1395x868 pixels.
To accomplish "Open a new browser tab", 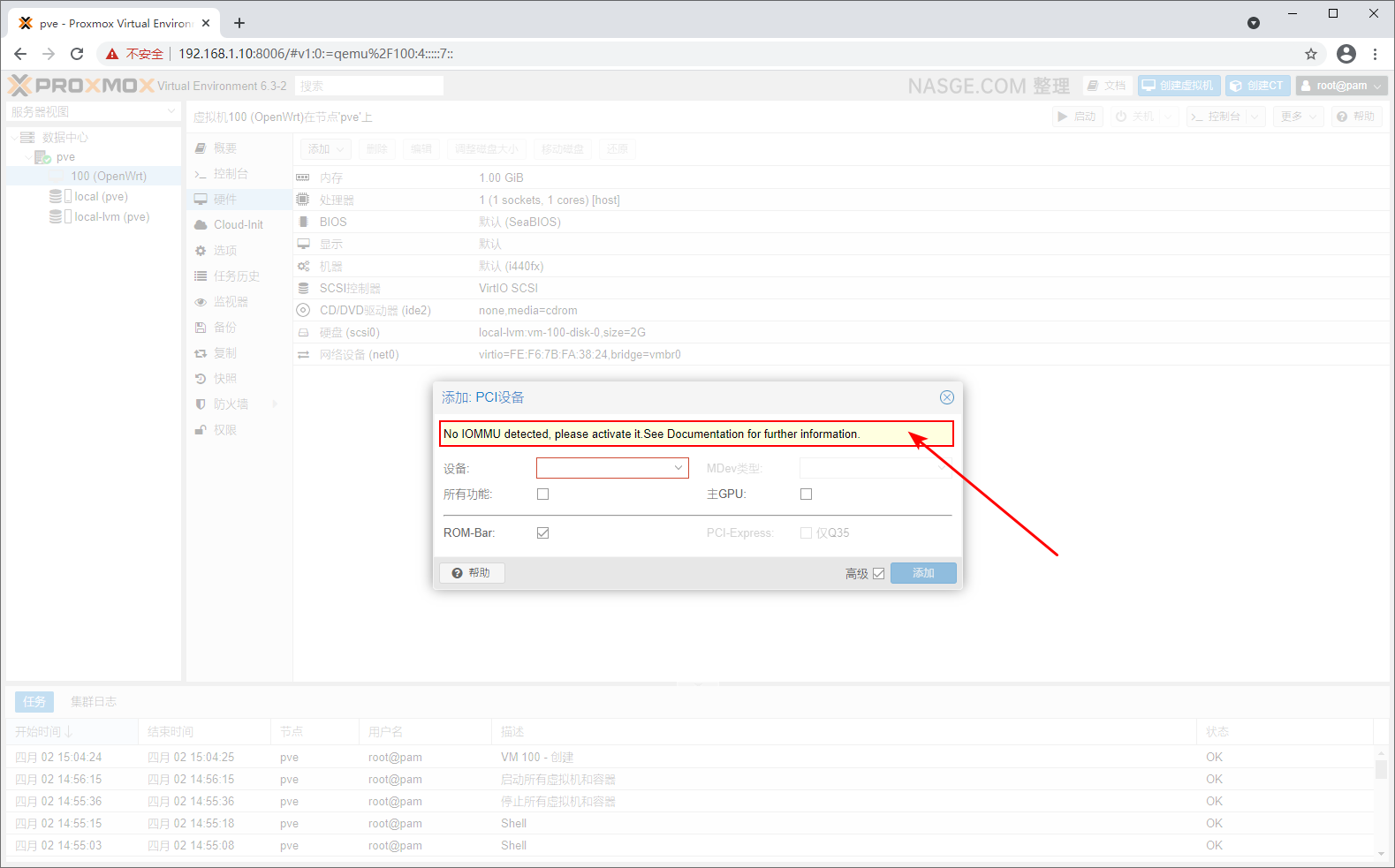I will click(x=239, y=23).
